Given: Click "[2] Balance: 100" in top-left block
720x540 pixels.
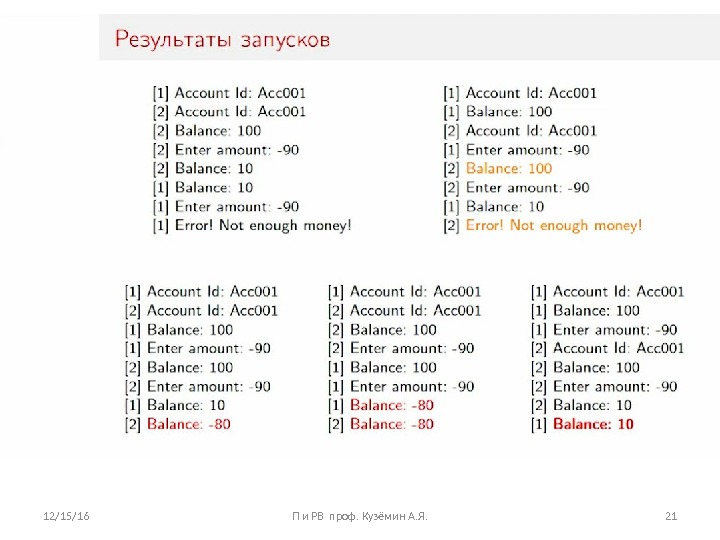Looking at the screenshot, I should pos(207,131).
